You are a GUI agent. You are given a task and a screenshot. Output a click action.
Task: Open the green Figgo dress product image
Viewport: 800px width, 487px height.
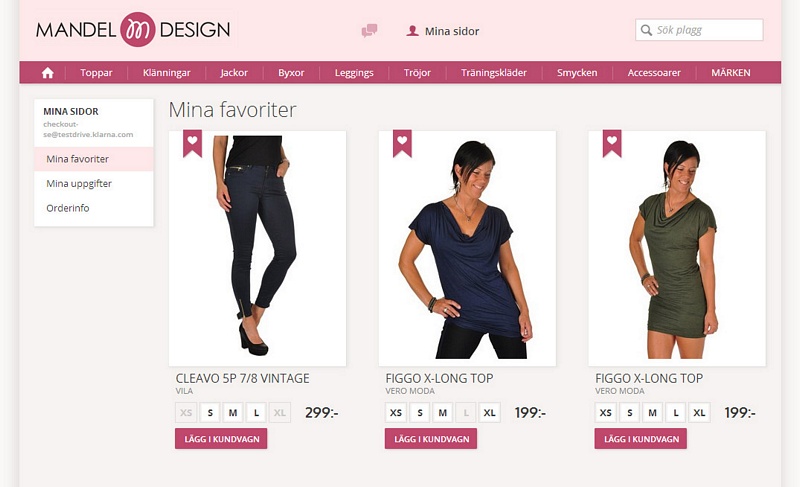[x=677, y=248]
